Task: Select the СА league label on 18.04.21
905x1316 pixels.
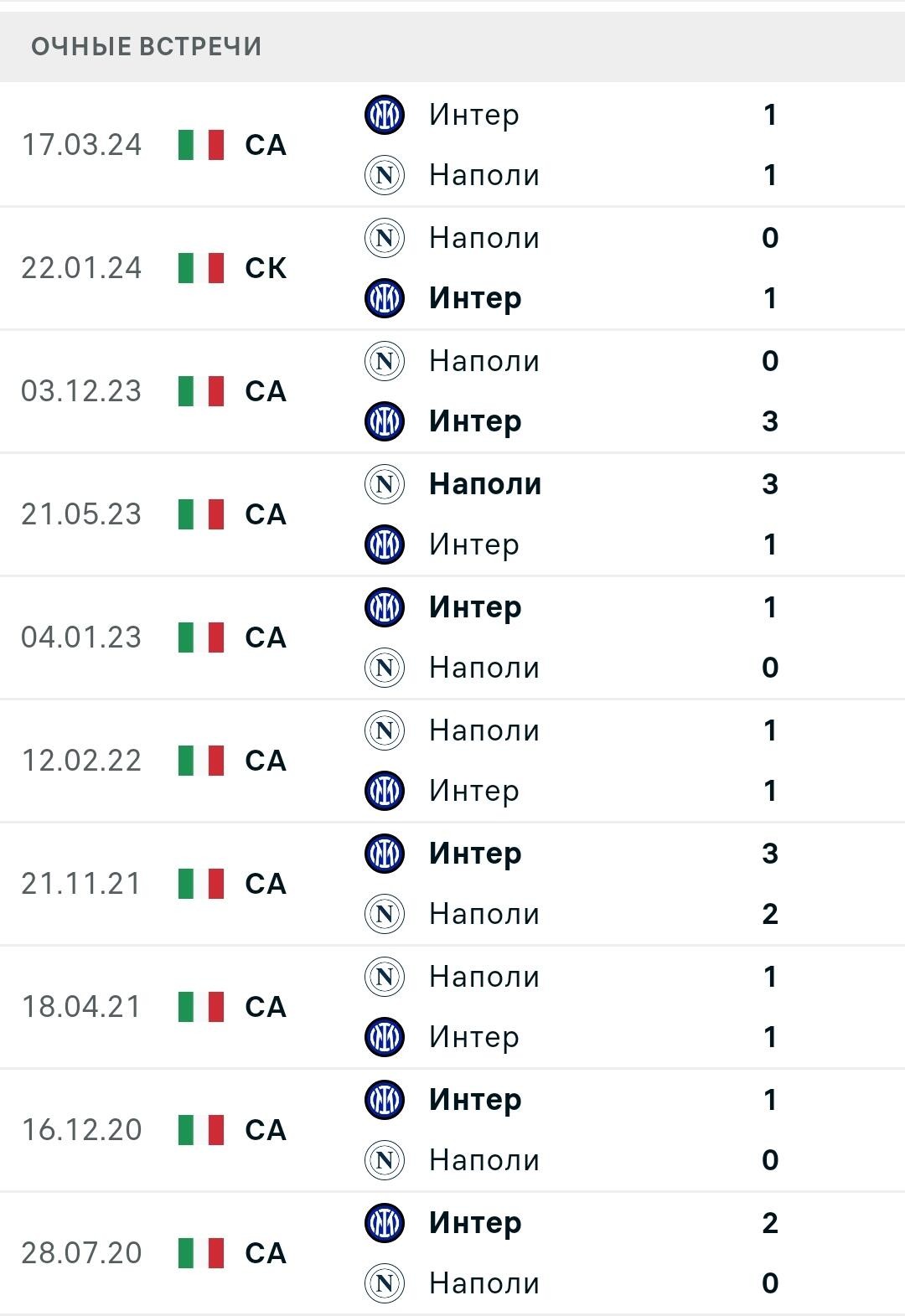Action: click(266, 1007)
